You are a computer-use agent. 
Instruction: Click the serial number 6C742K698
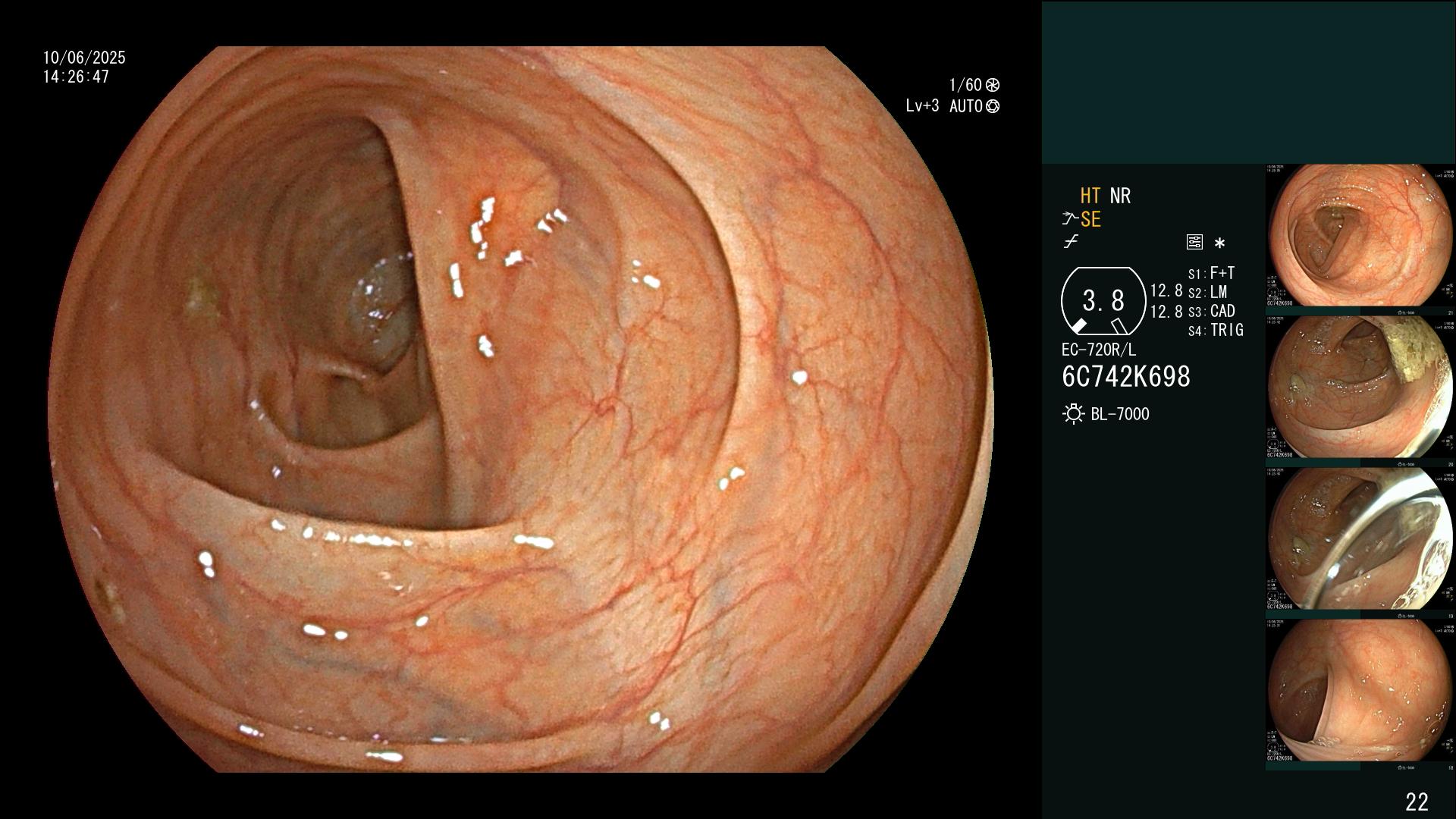point(1126,377)
